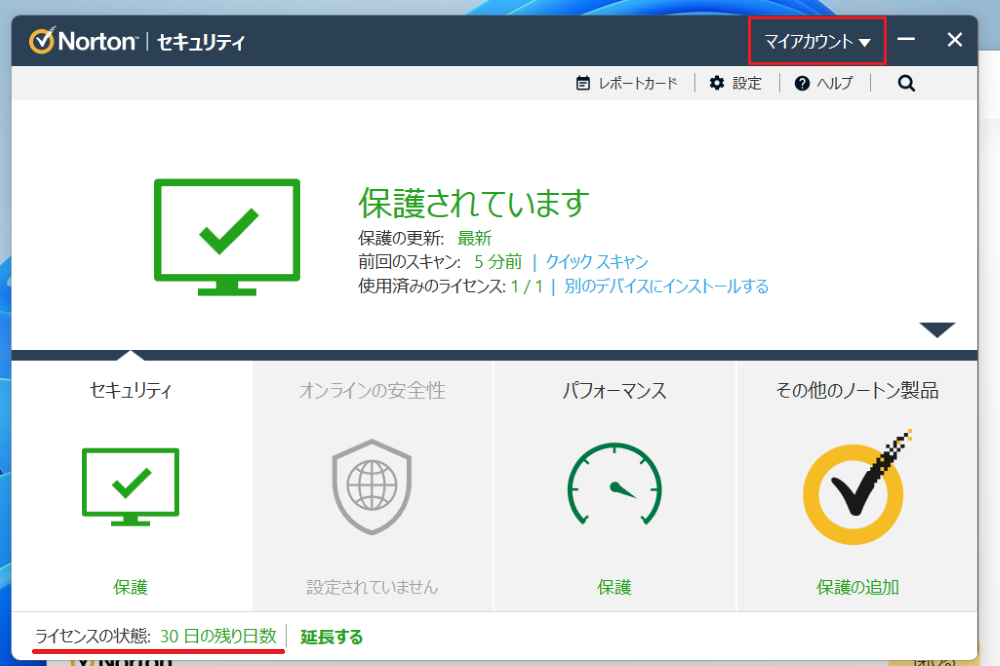
Task: Click the Norton logo in title bar
Action: pos(83,41)
